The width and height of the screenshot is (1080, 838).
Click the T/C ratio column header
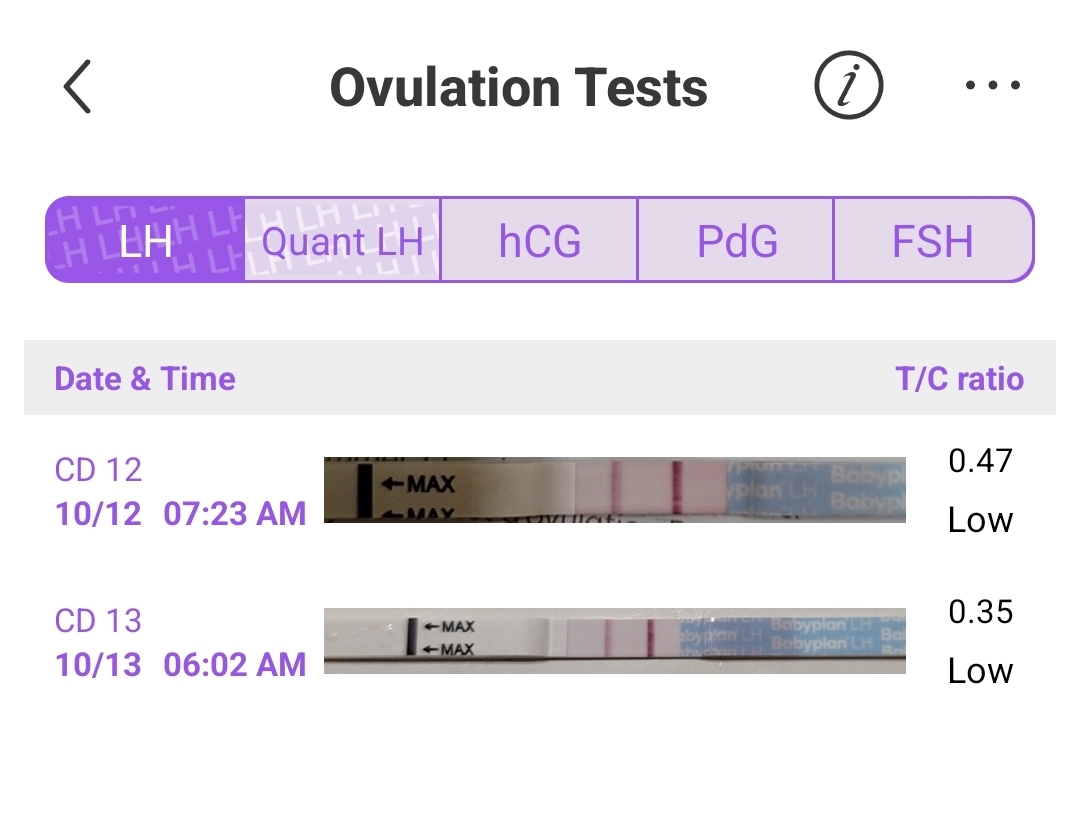(x=959, y=379)
